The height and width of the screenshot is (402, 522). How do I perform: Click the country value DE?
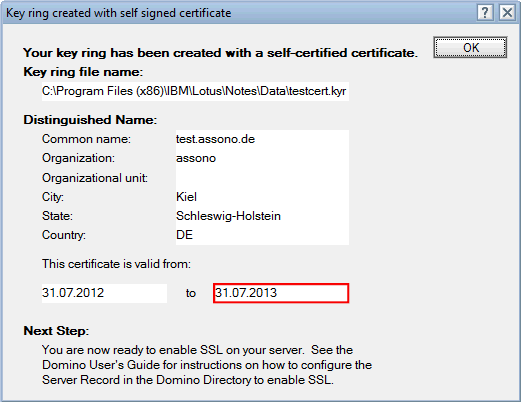(x=184, y=235)
